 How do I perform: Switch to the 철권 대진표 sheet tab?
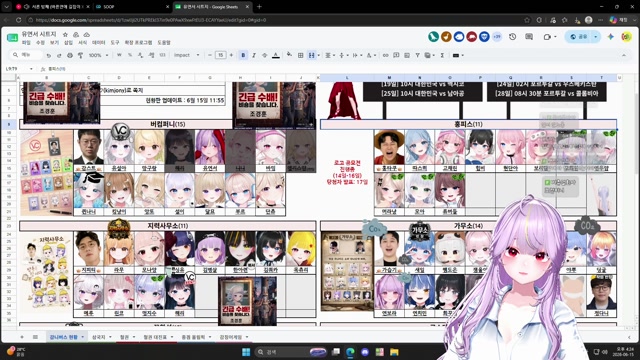(x=158, y=337)
